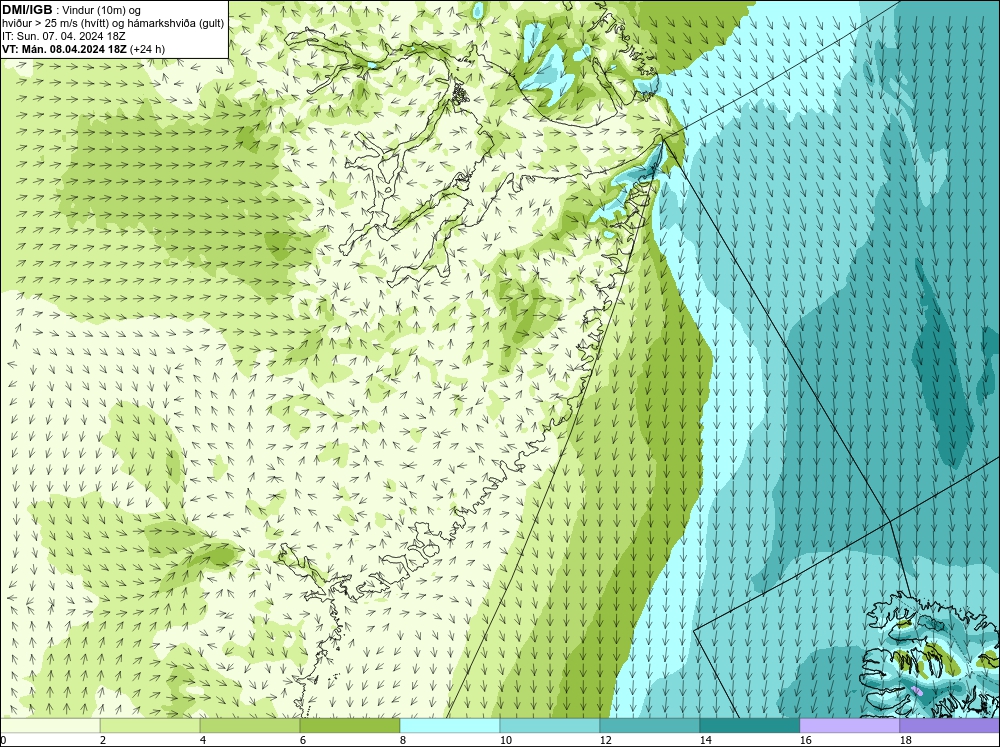The width and height of the screenshot is (1000, 747).
Task: Click the 6-8 m/s olive green legend swatch
Action: [349, 726]
